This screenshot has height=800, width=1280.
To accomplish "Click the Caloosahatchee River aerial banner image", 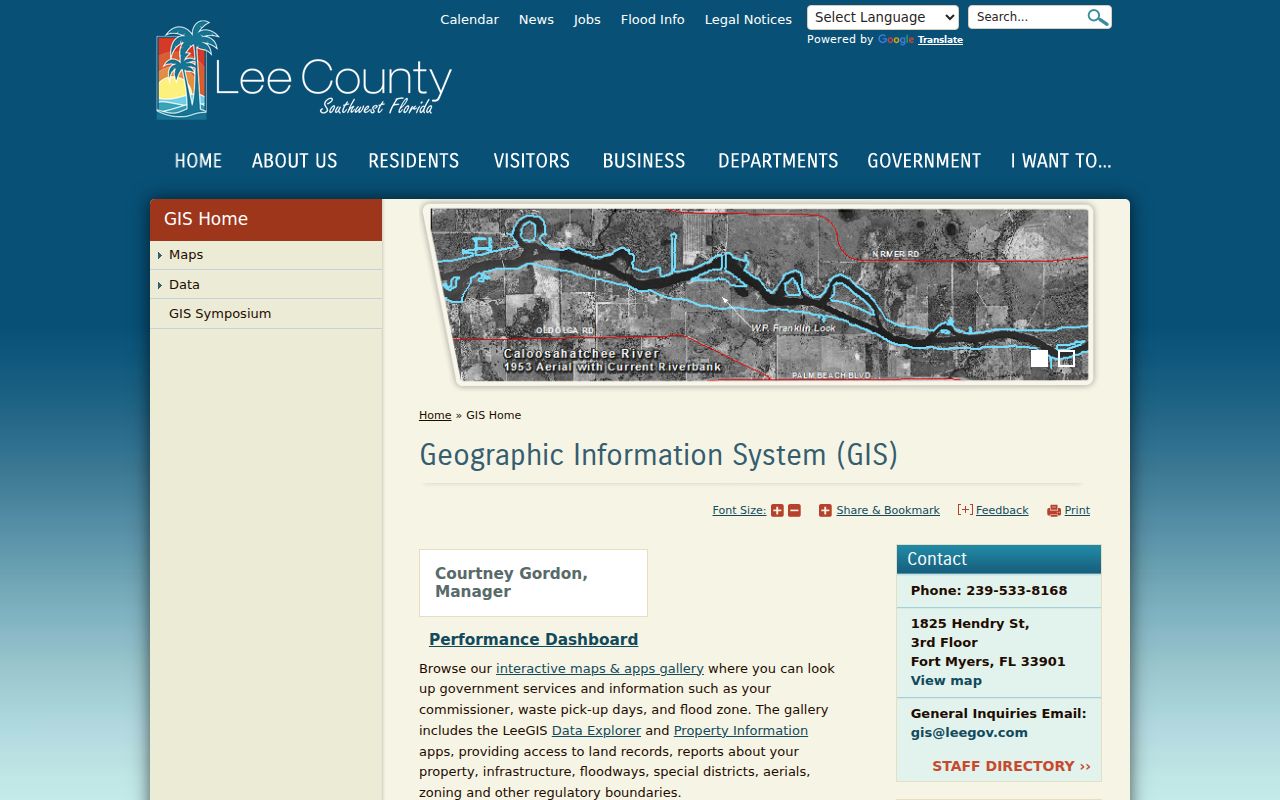I will (x=758, y=295).
